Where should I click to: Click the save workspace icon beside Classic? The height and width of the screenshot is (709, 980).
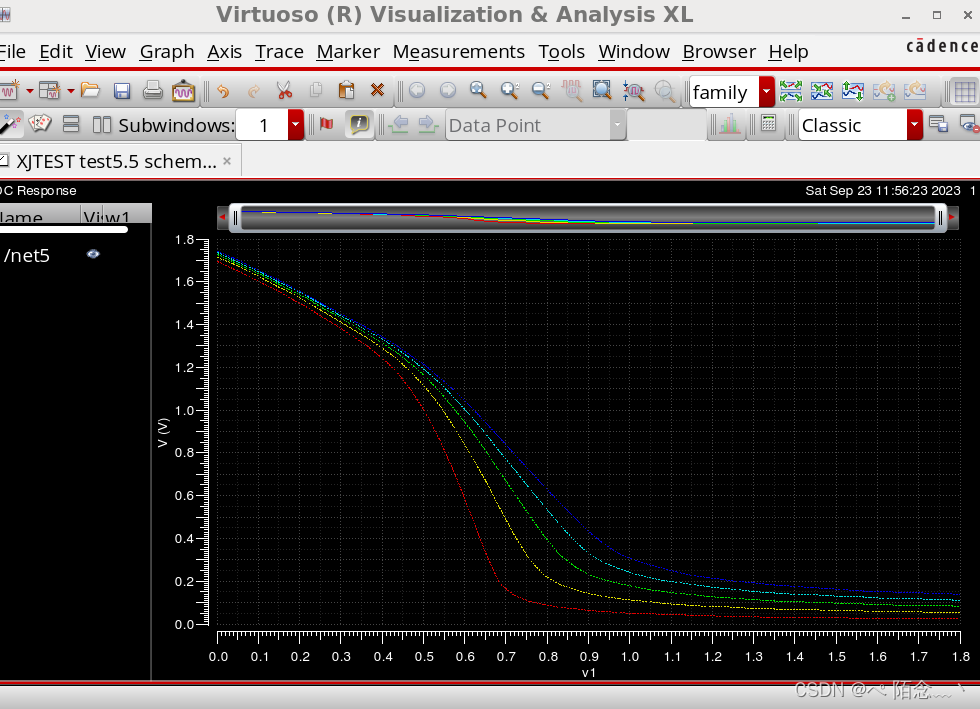(938, 124)
